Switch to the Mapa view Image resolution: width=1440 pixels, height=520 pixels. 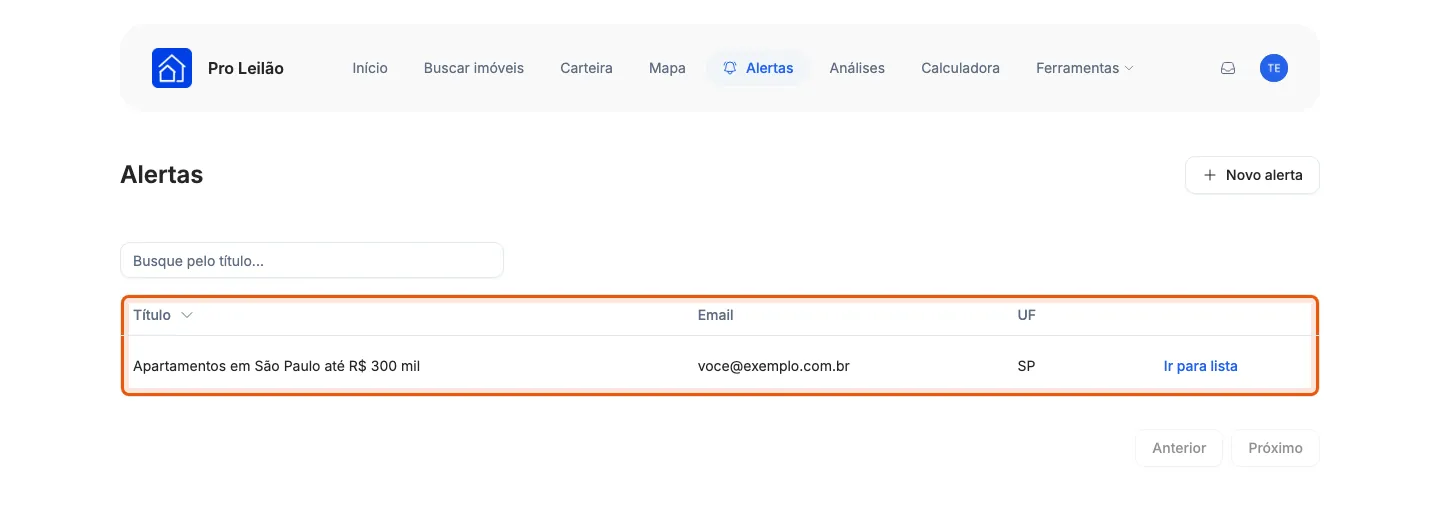pos(667,68)
